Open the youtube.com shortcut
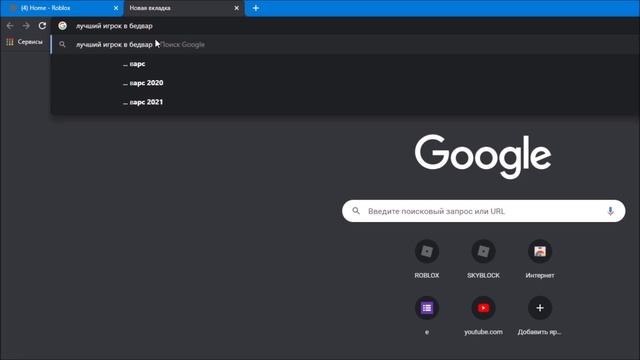 [483, 308]
